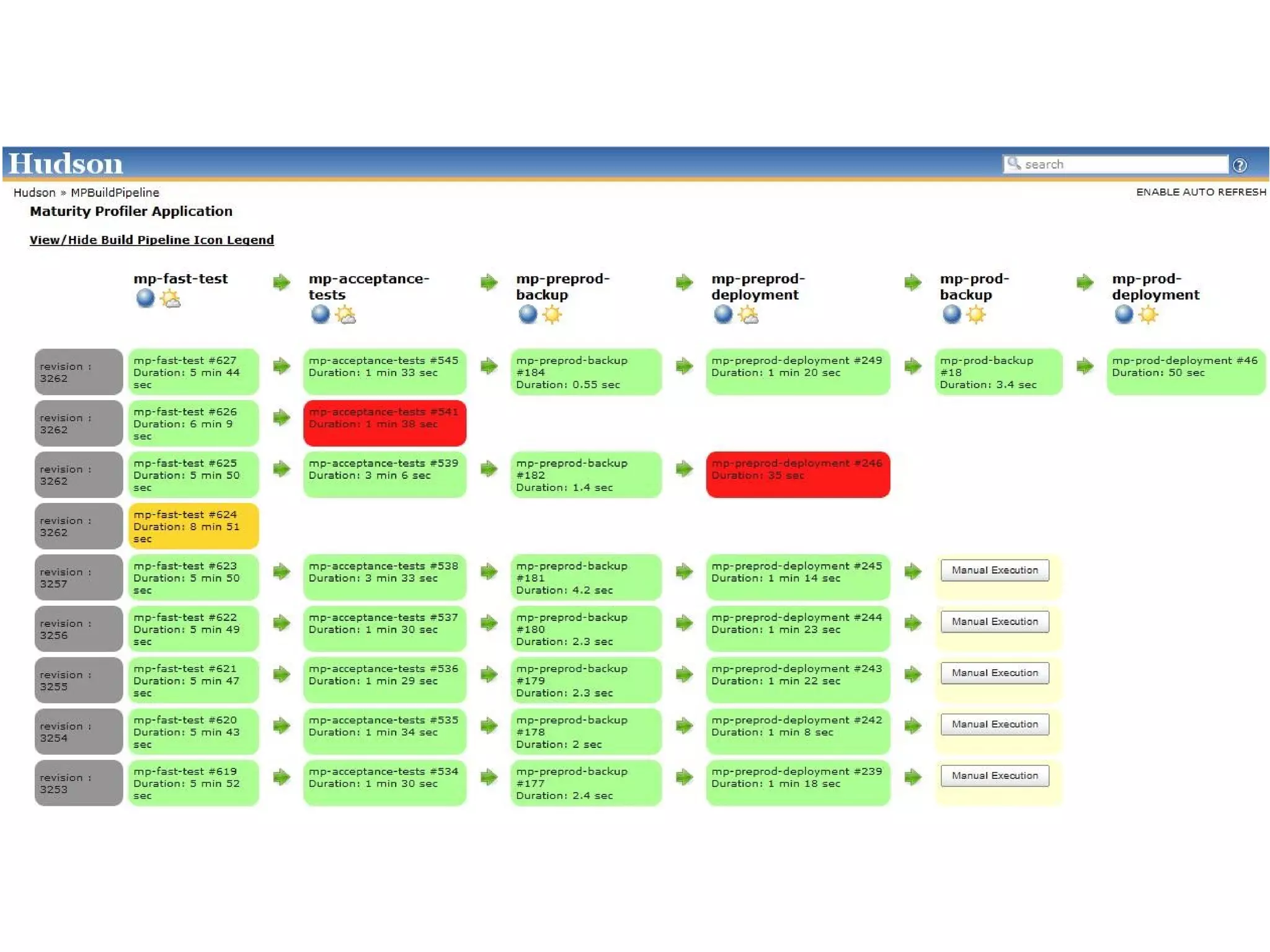Click Manual Execution button for revision 3254
This screenshot has width=1270, height=952.
[995, 724]
